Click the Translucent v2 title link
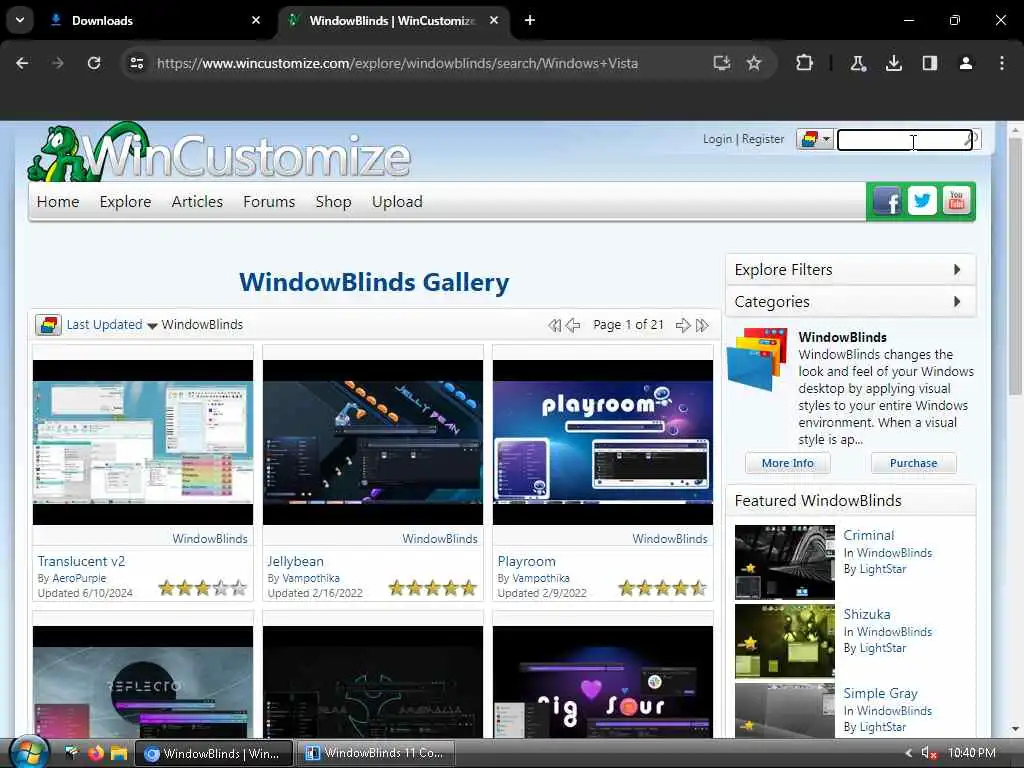 click(x=81, y=561)
